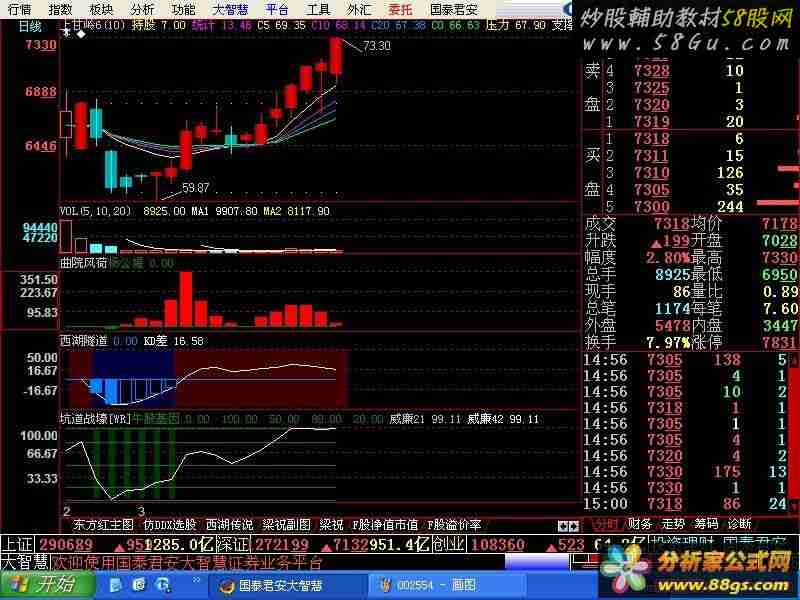Click the 73.30 high price label on chart
This screenshot has width=800, height=600.
(x=377, y=46)
